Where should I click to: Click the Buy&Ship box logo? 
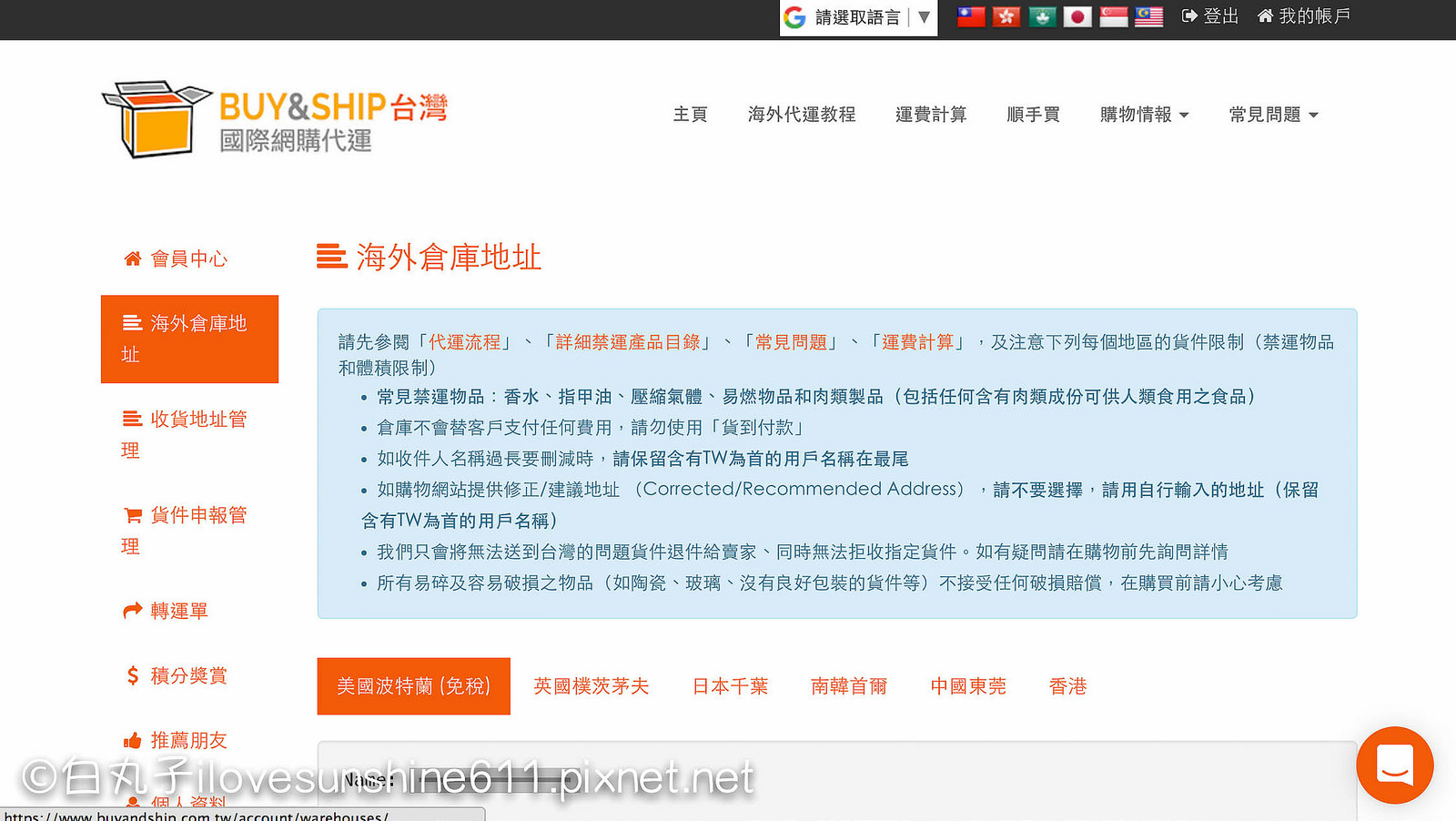tap(155, 119)
